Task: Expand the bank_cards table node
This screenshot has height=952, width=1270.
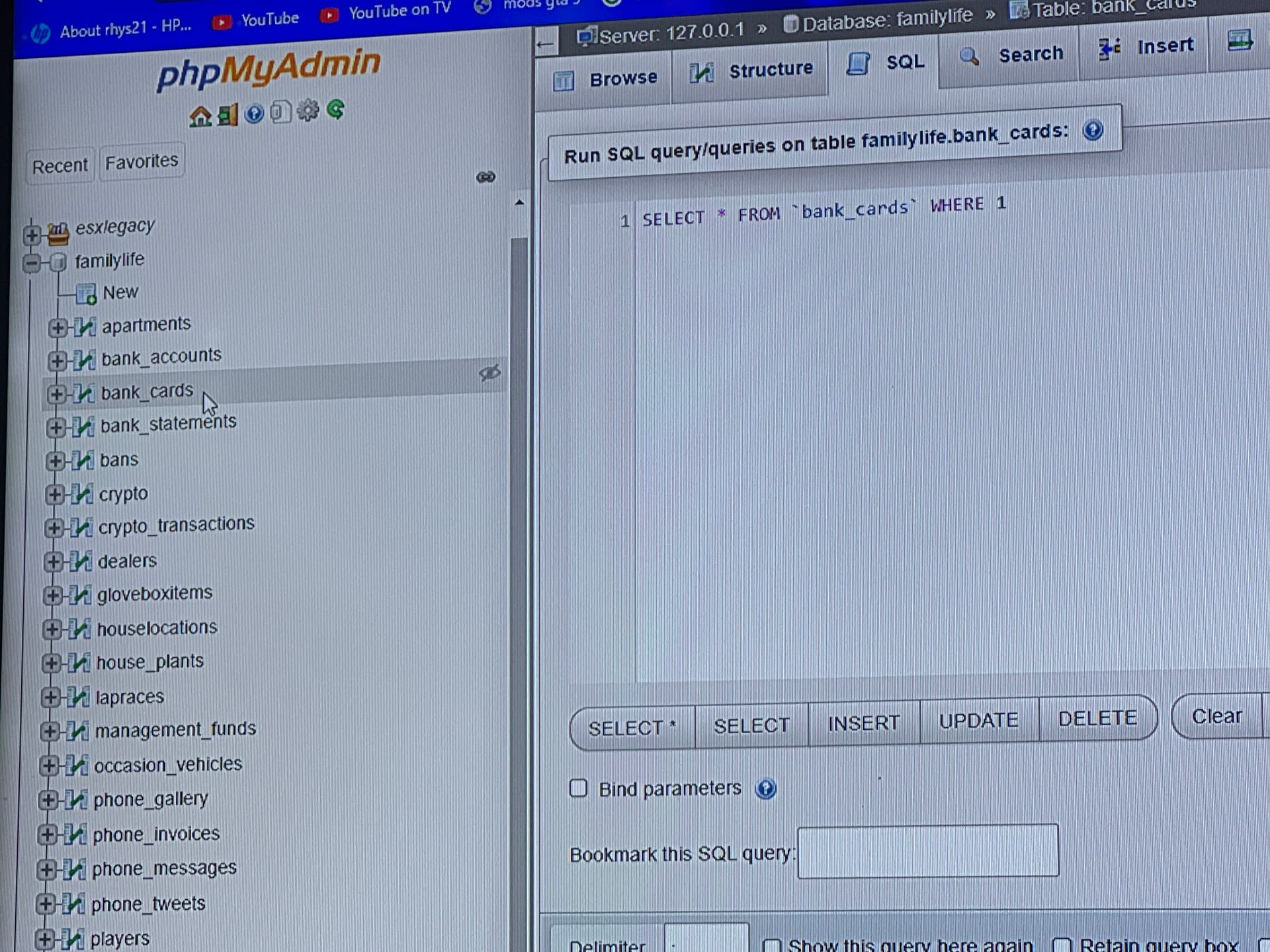Action: click(56, 395)
